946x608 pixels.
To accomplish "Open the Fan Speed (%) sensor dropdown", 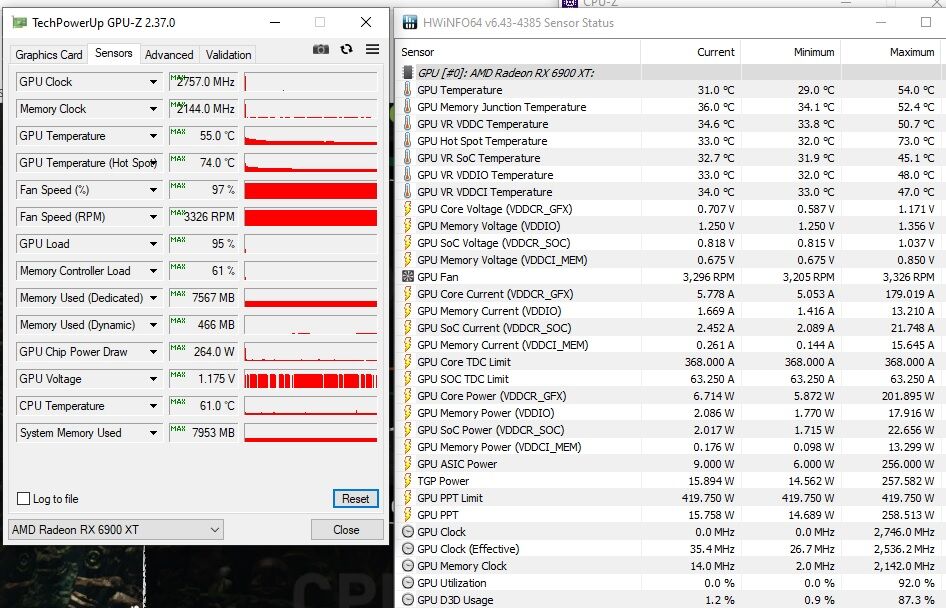I will [x=153, y=190].
